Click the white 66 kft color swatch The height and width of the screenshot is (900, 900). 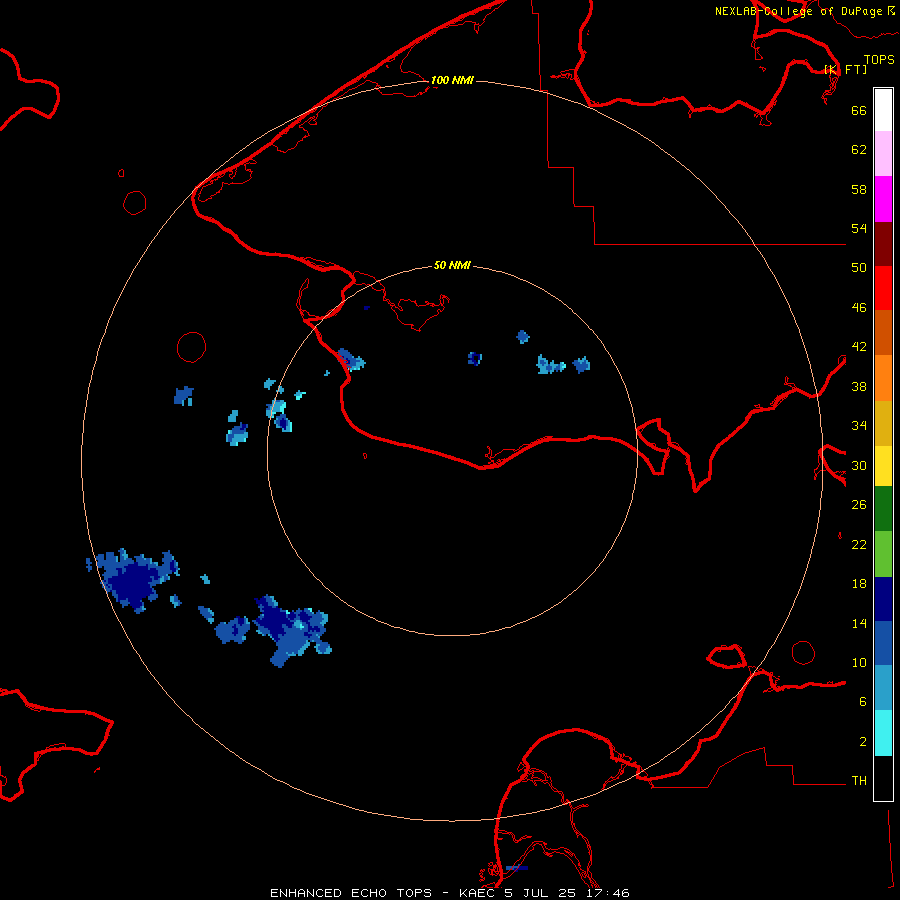[883, 110]
